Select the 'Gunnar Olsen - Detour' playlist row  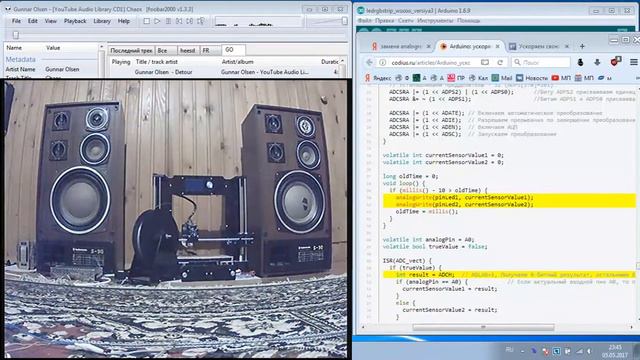224,72
